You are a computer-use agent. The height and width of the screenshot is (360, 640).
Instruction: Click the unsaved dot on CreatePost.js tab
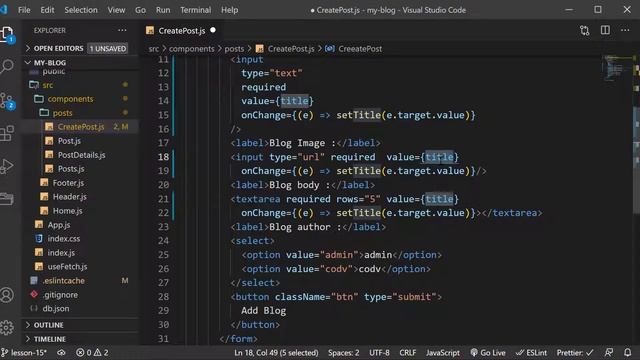coord(213,30)
